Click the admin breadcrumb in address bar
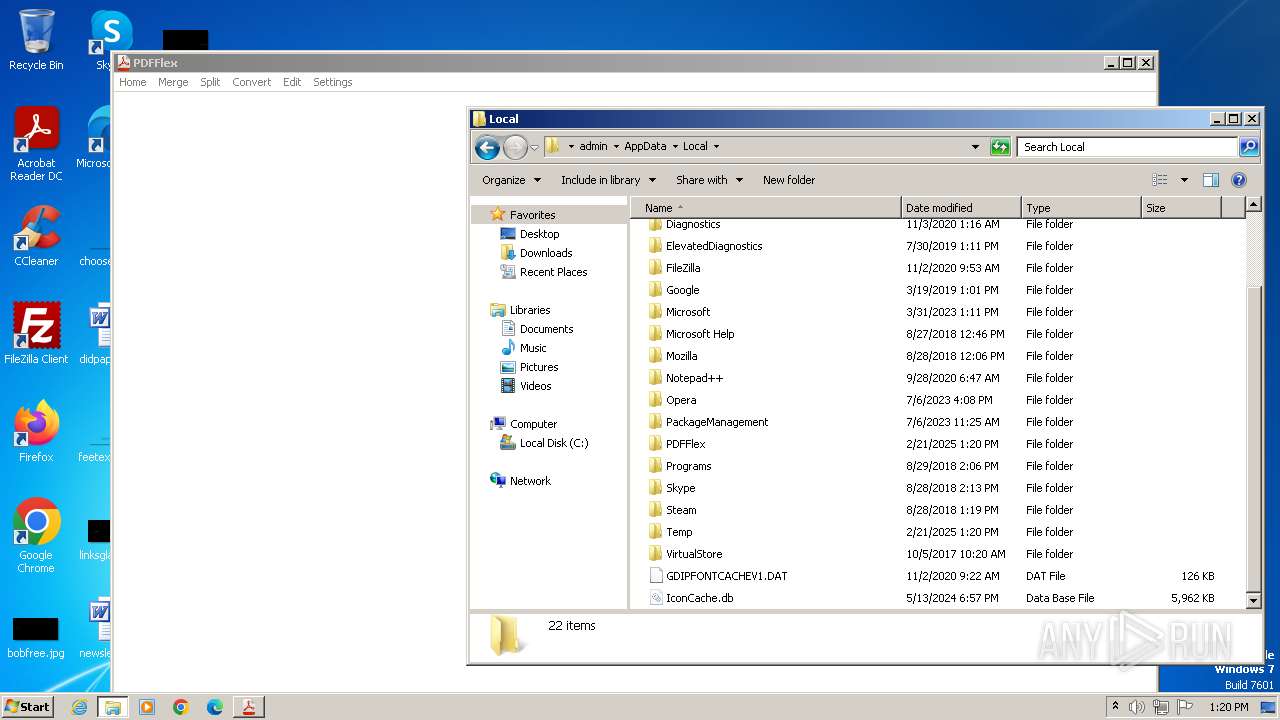This screenshot has height=720, width=1280. click(x=593, y=146)
